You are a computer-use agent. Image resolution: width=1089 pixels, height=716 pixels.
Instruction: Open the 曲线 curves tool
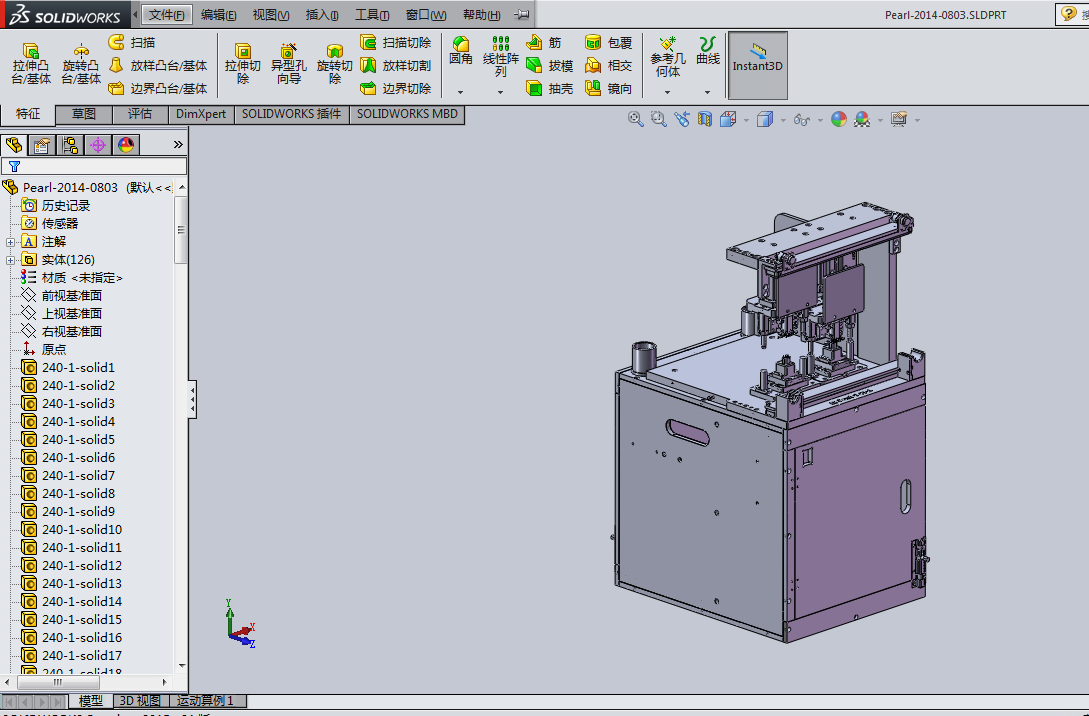pos(708,51)
